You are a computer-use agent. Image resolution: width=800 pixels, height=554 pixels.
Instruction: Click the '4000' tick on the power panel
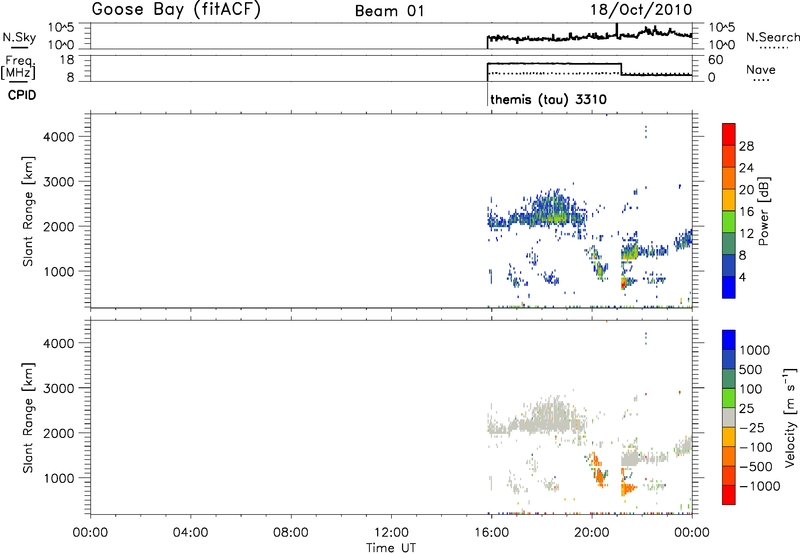(58, 137)
